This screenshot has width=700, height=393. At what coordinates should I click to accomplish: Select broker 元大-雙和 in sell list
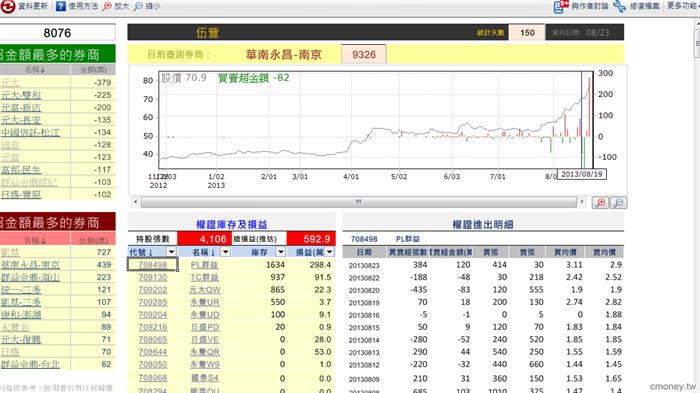tap(21, 95)
